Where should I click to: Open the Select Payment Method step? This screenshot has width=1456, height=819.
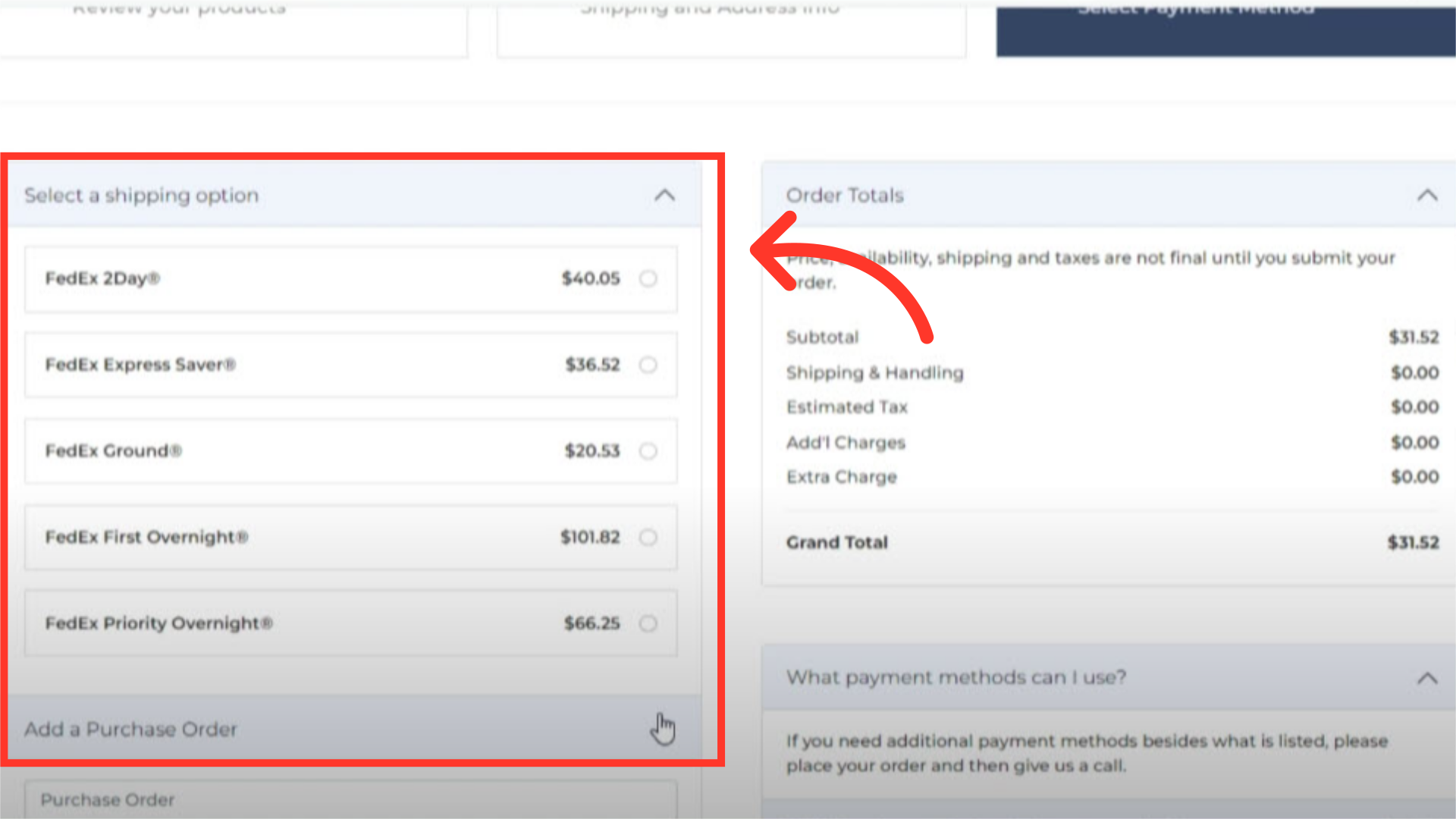tap(1225, 27)
